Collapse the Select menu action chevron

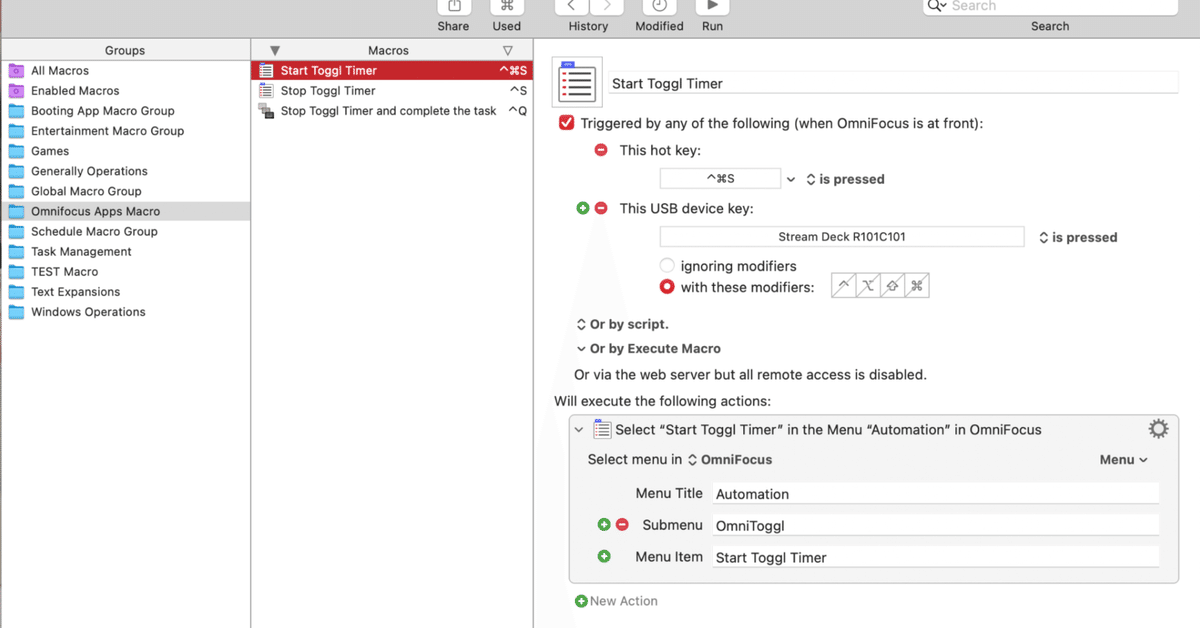point(579,430)
